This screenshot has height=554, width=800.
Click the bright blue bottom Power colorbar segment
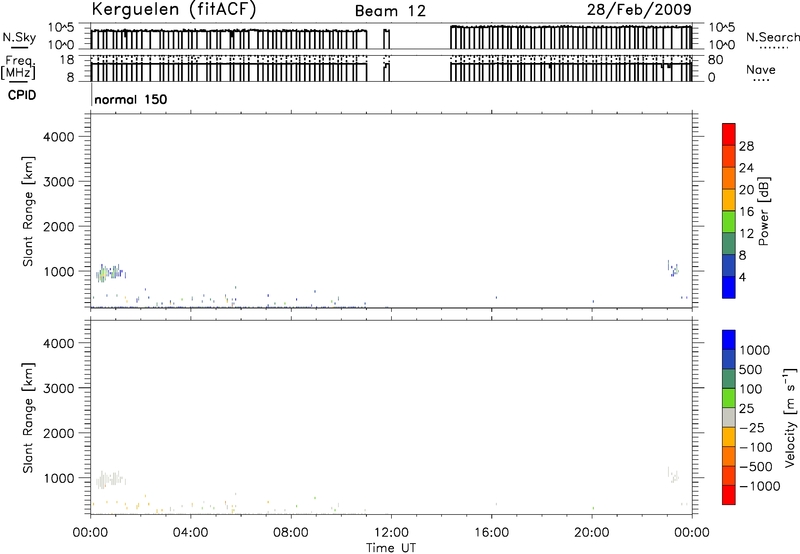(729, 287)
